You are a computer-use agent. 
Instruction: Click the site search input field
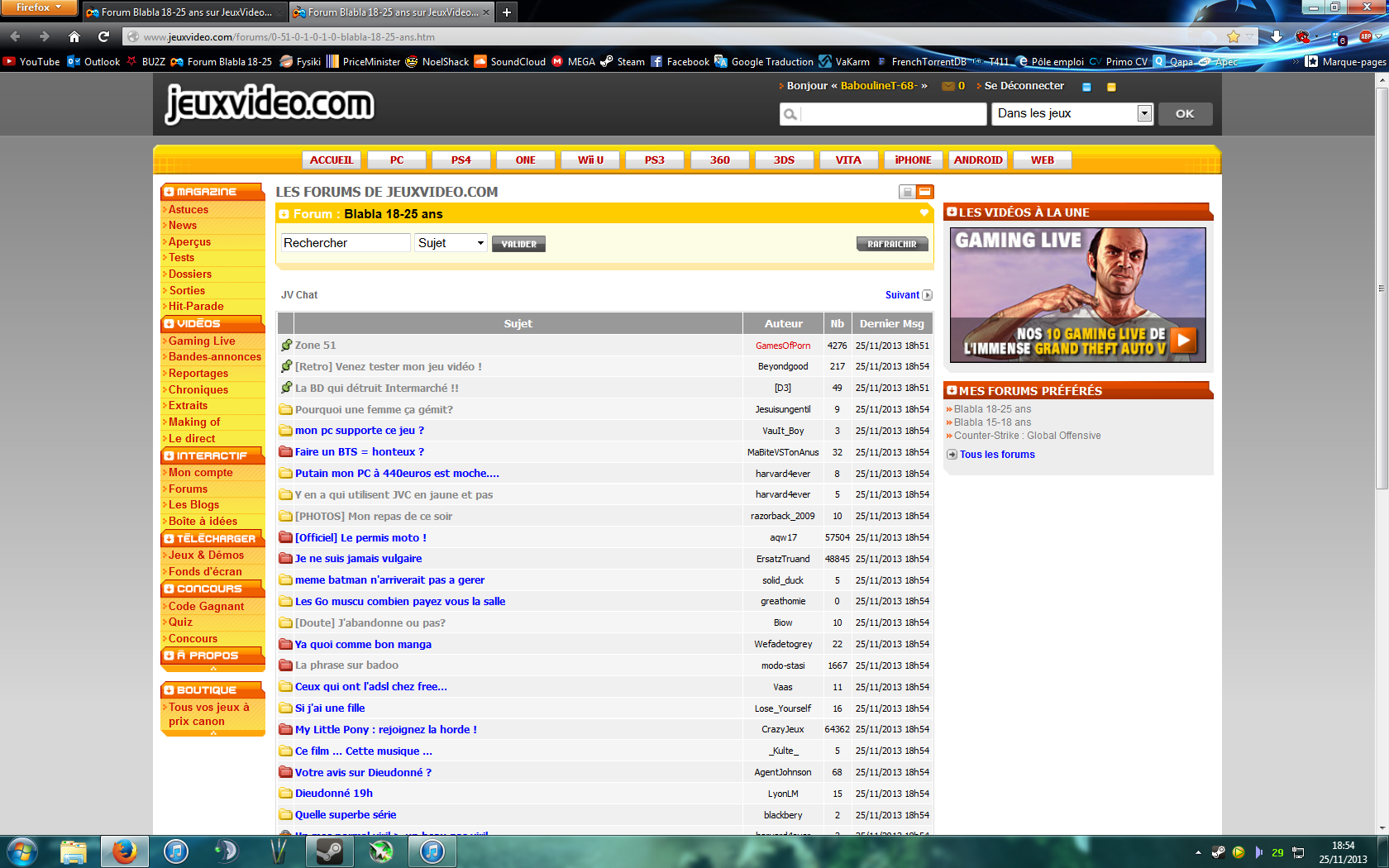point(883,114)
